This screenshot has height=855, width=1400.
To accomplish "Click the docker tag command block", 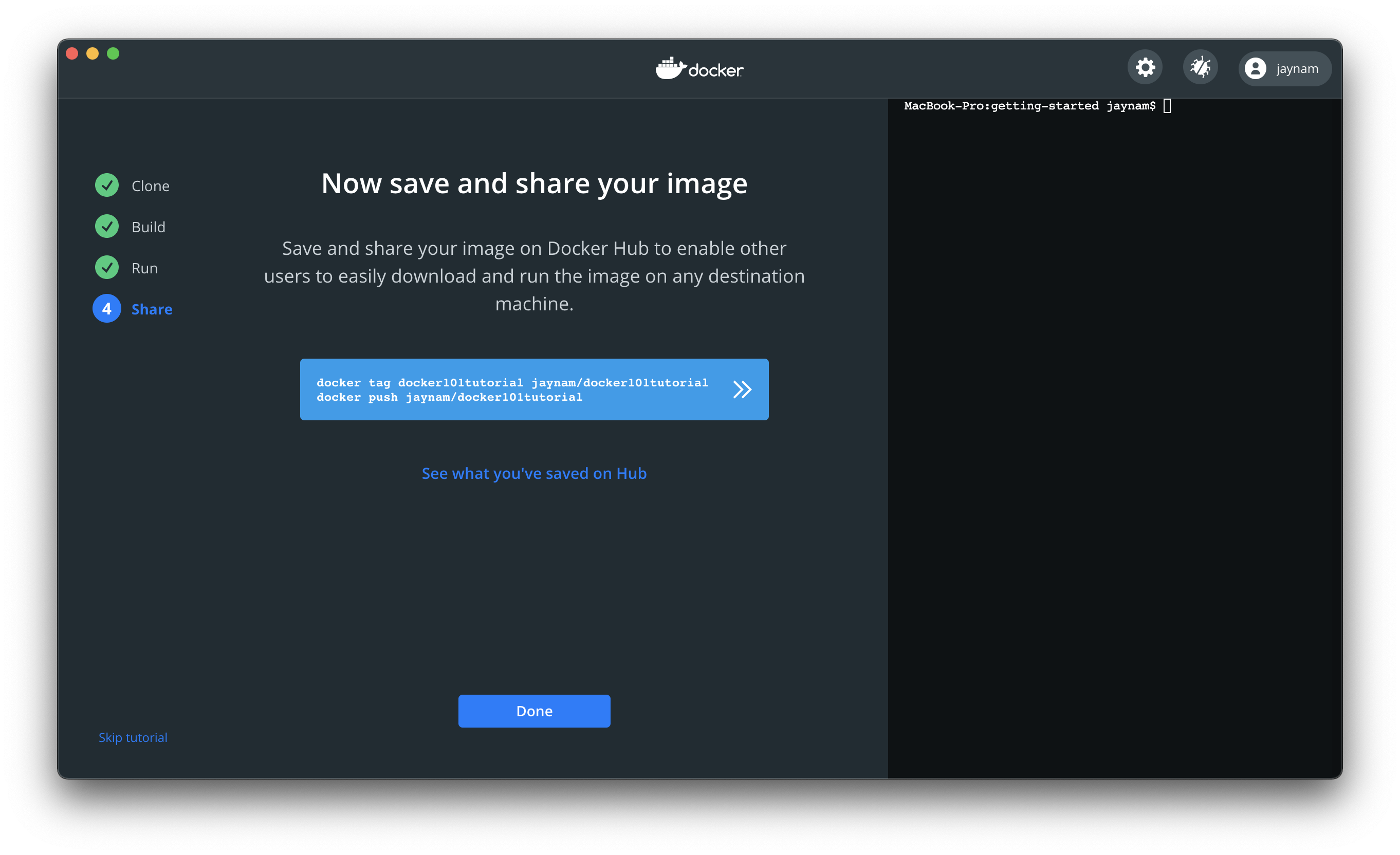I will [x=511, y=389].
